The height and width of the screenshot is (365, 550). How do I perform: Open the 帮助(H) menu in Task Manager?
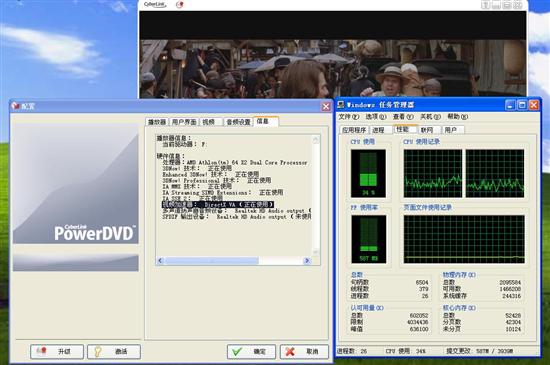[458, 117]
